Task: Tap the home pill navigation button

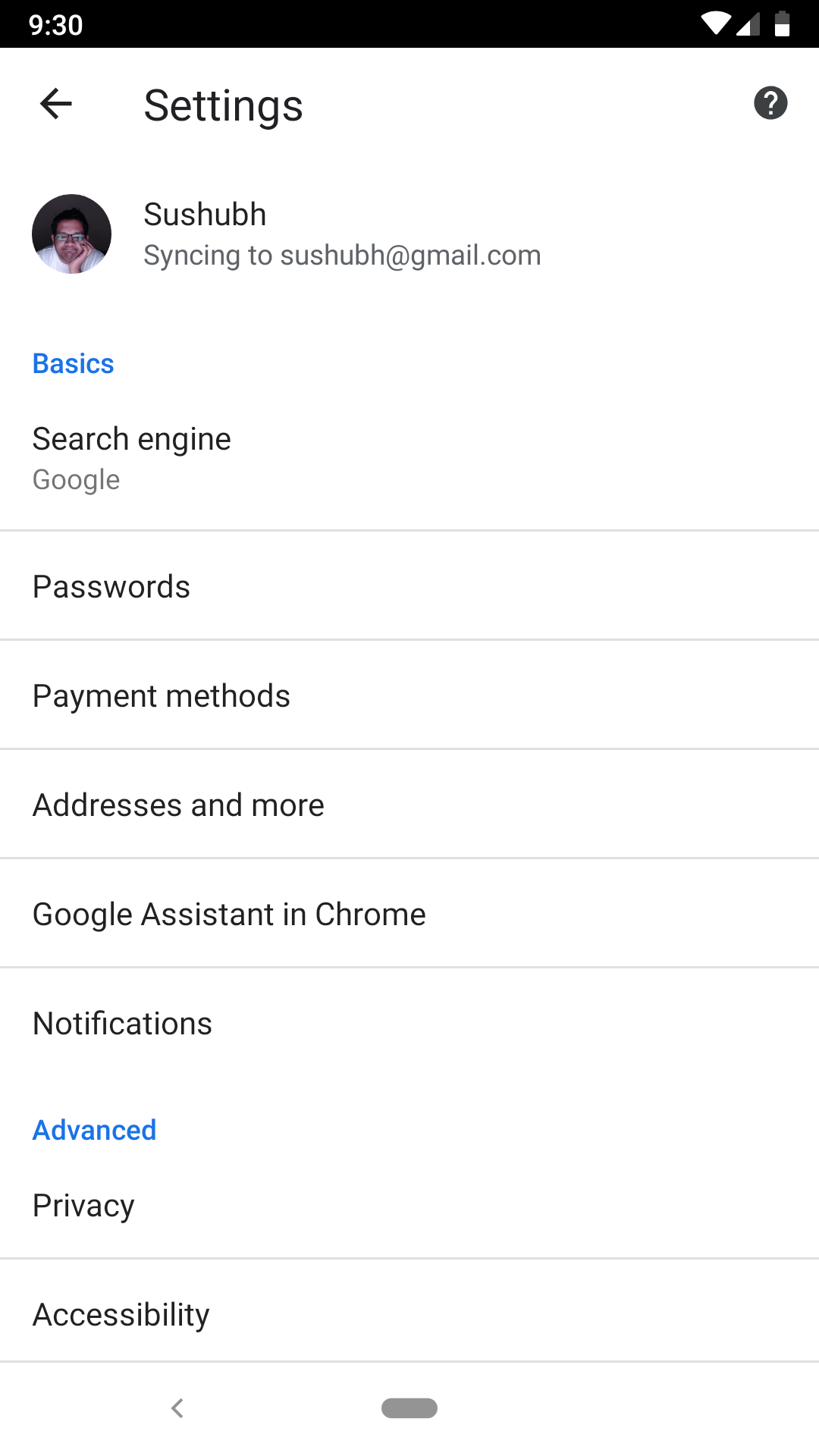Action: [409, 1408]
